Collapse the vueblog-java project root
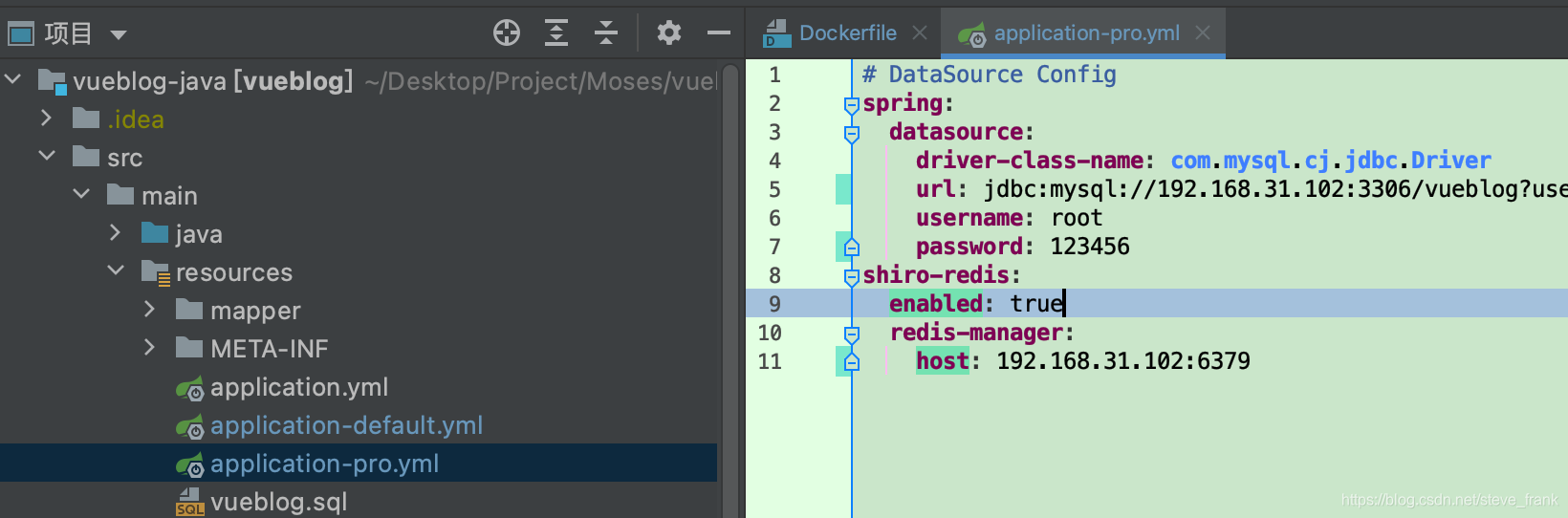 tap(13, 79)
